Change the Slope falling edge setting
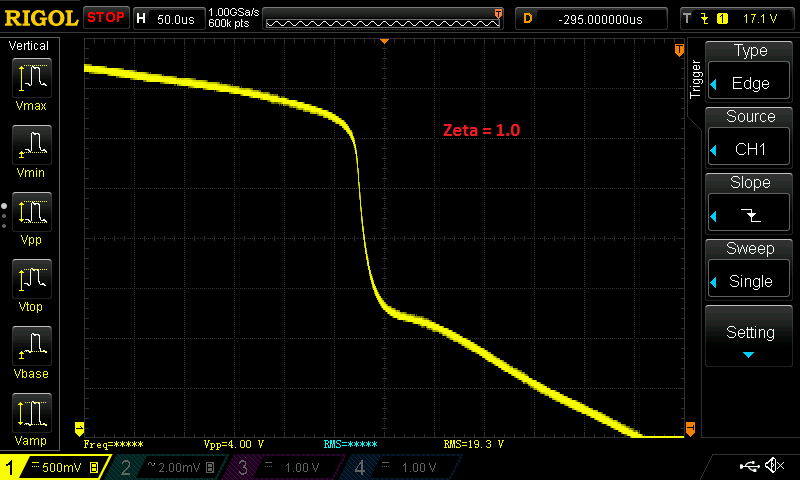The height and width of the screenshot is (480, 800). pos(748,203)
